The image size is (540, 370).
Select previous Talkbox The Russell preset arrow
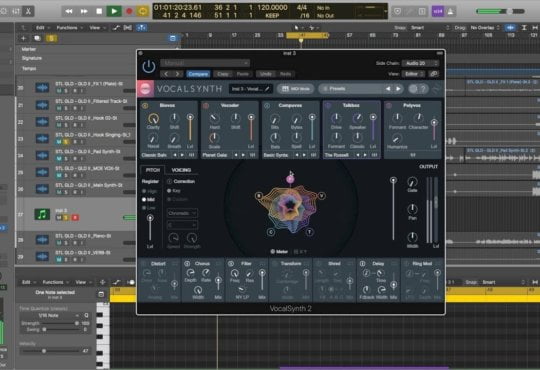358,155
